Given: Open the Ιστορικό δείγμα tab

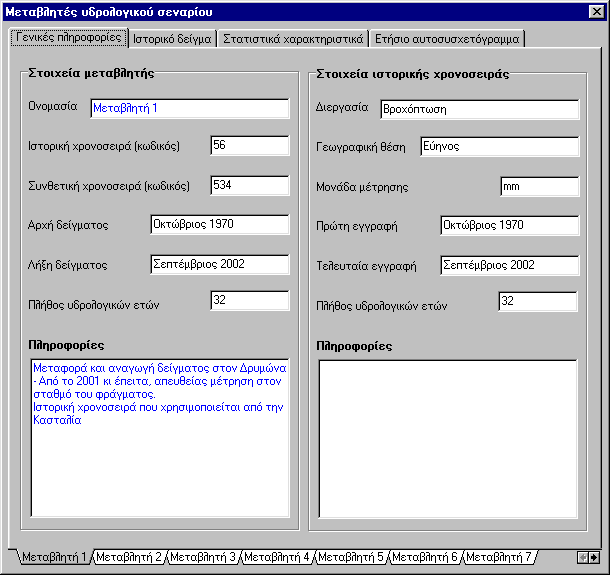Looking at the screenshot, I should pyautogui.click(x=172, y=39).
